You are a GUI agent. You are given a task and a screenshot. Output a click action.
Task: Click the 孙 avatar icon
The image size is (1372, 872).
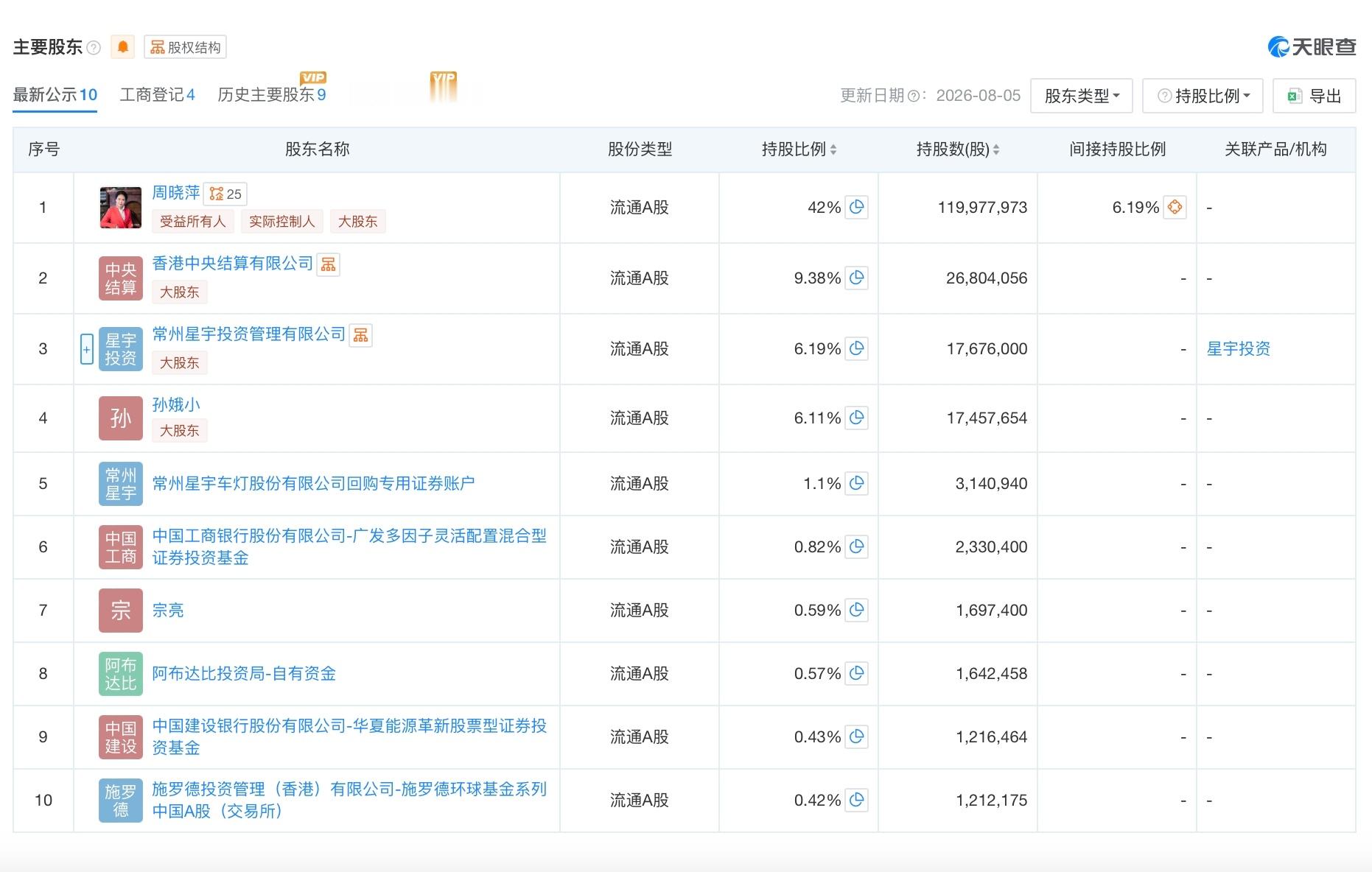[121, 418]
